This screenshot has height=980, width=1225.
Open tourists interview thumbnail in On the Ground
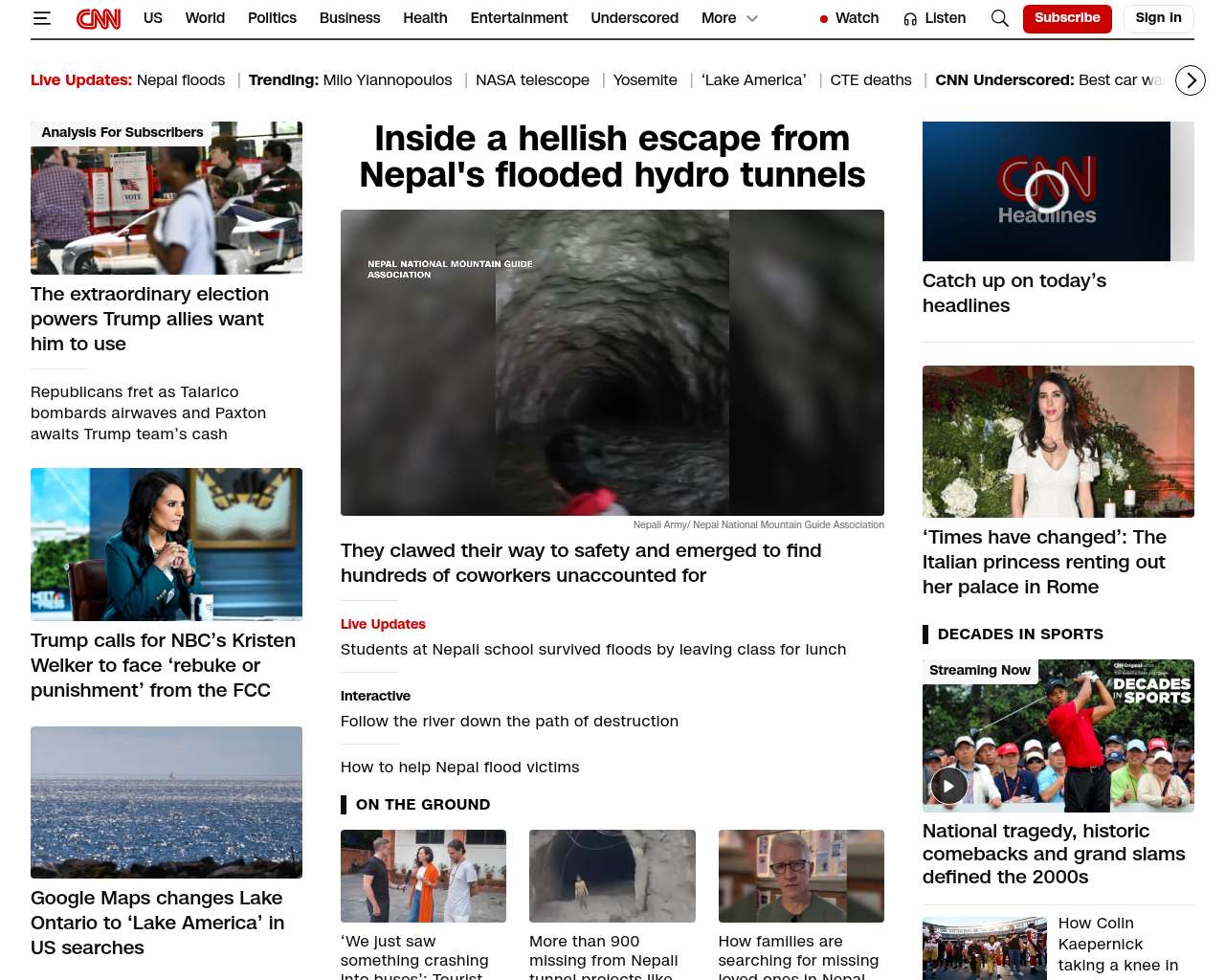[423, 876]
